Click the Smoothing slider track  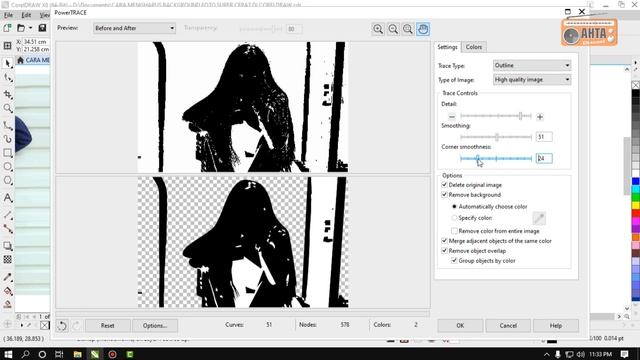point(496,137)
